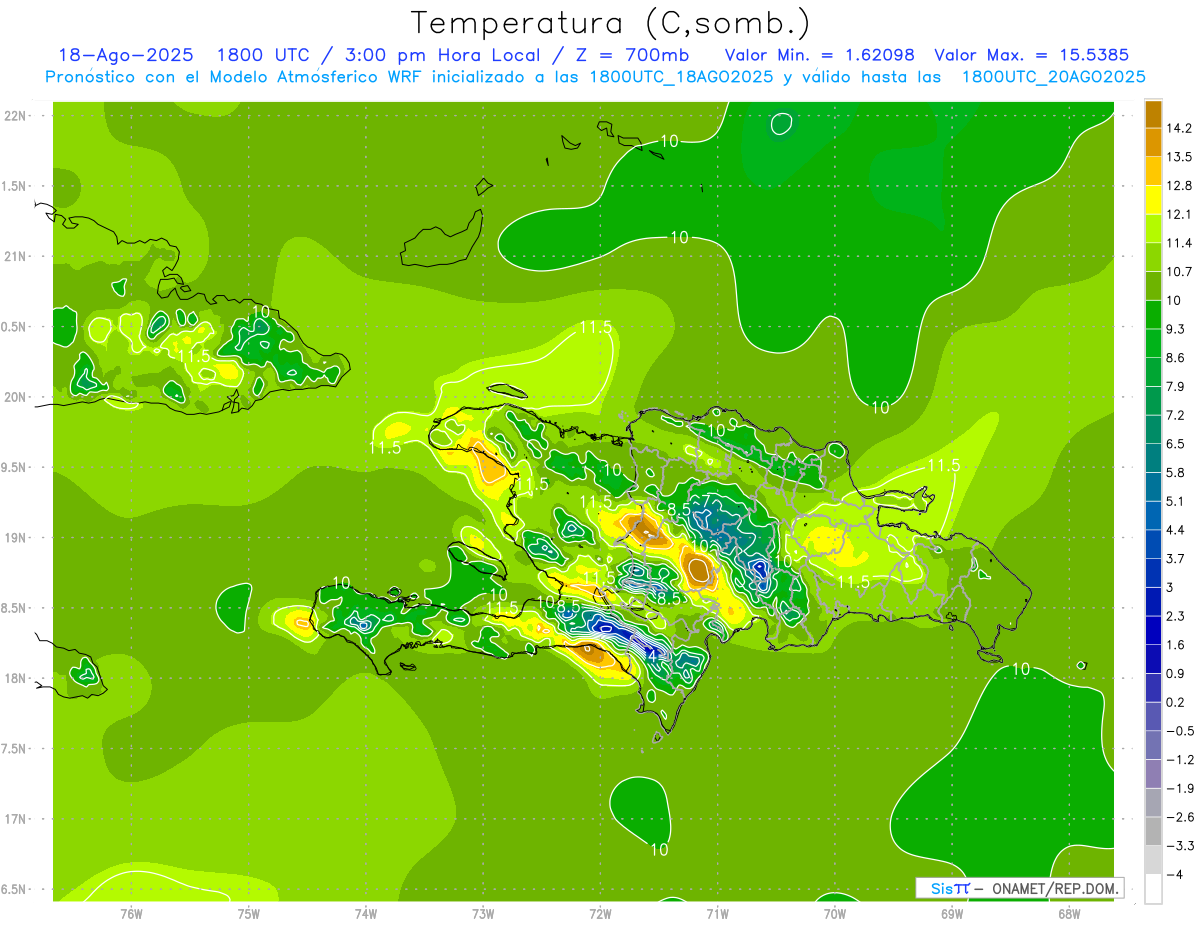The width and height of the screenshot is (1200, 927).
Task: Click the 22N latitude axis label
Action: point(16,115)
